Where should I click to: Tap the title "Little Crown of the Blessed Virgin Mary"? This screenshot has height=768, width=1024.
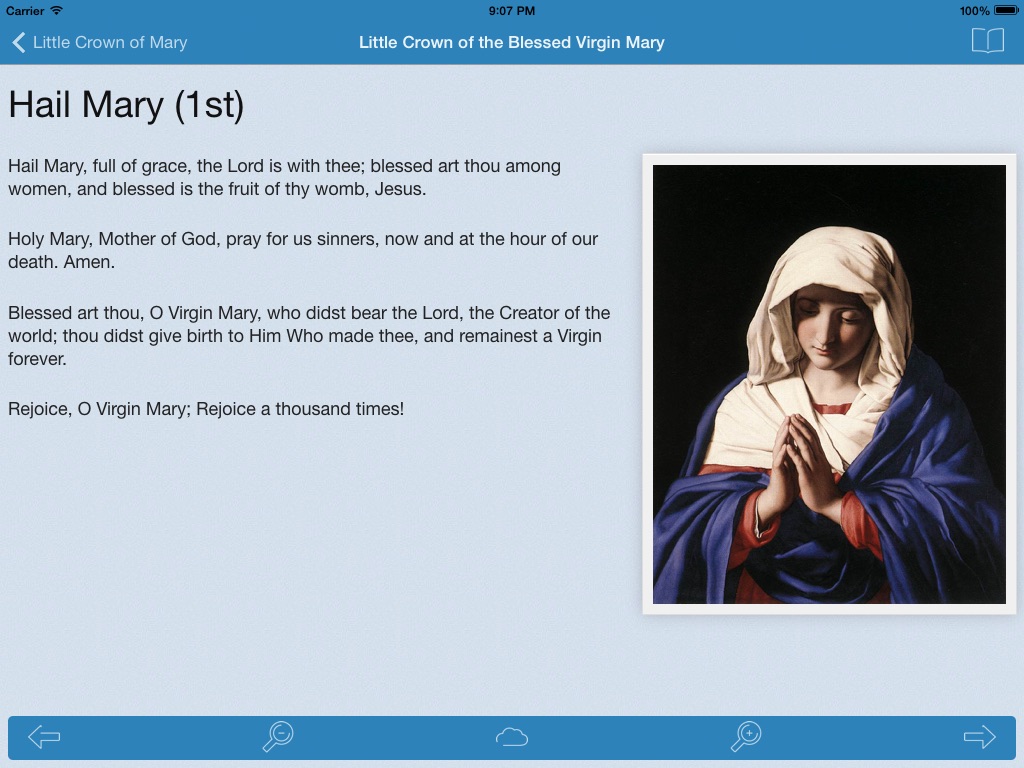pos(512,42)
